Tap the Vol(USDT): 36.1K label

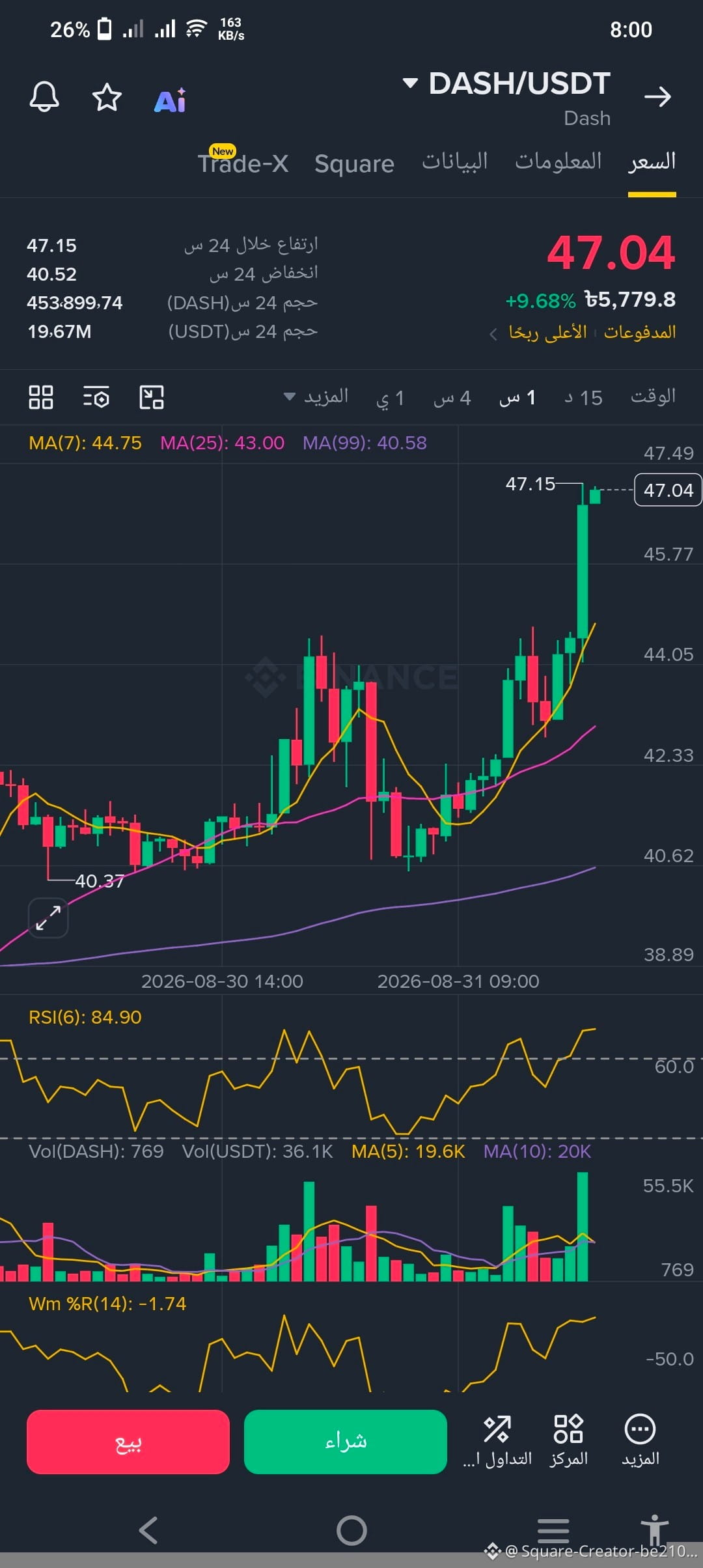[x=258, y=1151]
